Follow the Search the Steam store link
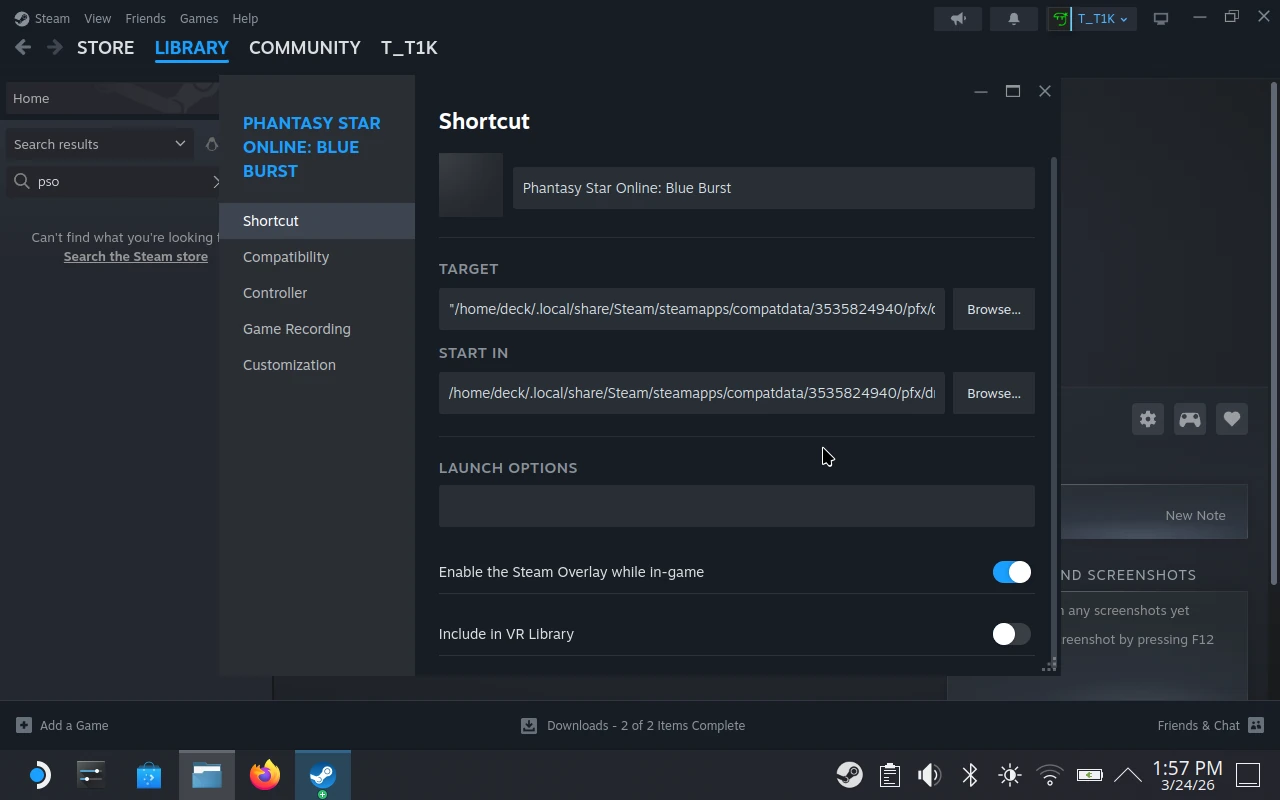1280x800 pixels. coord(135,256)
